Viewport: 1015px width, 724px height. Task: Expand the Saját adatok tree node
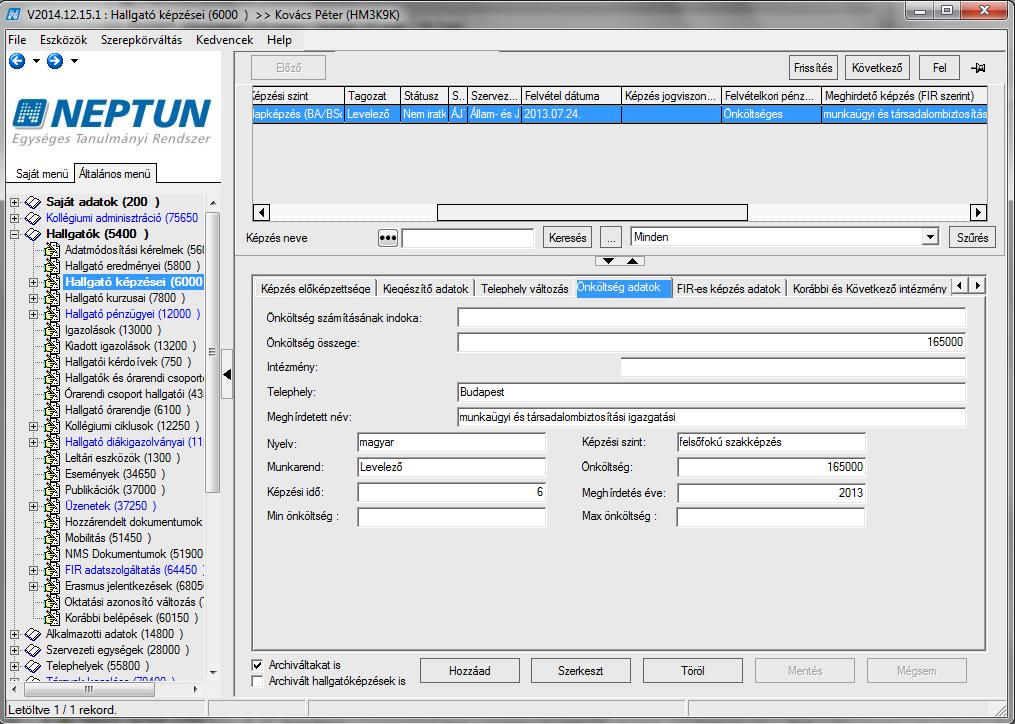pos(15,202)
